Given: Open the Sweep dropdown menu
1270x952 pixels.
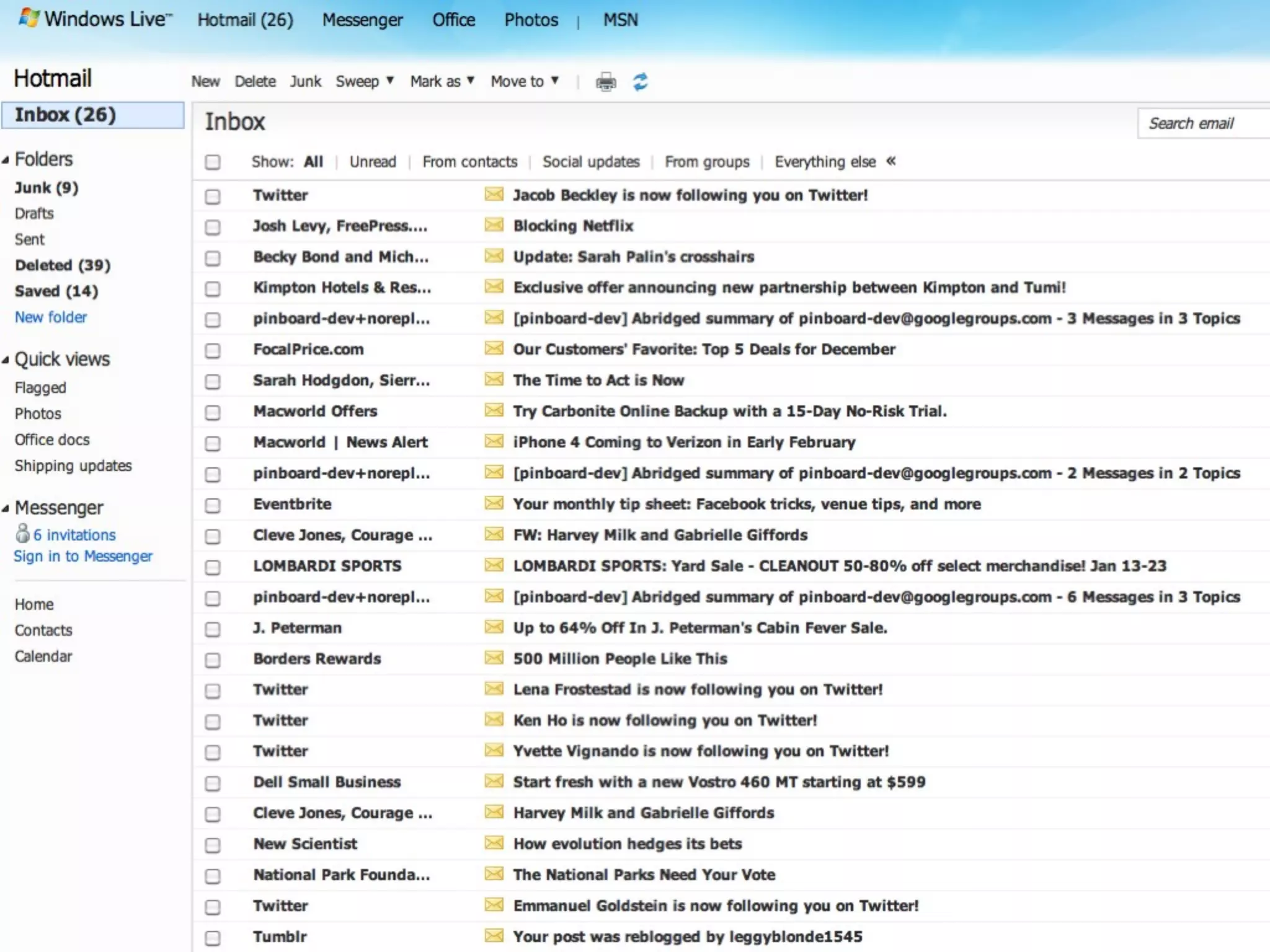Looking at the screenshot, I should tap(365, 81).
